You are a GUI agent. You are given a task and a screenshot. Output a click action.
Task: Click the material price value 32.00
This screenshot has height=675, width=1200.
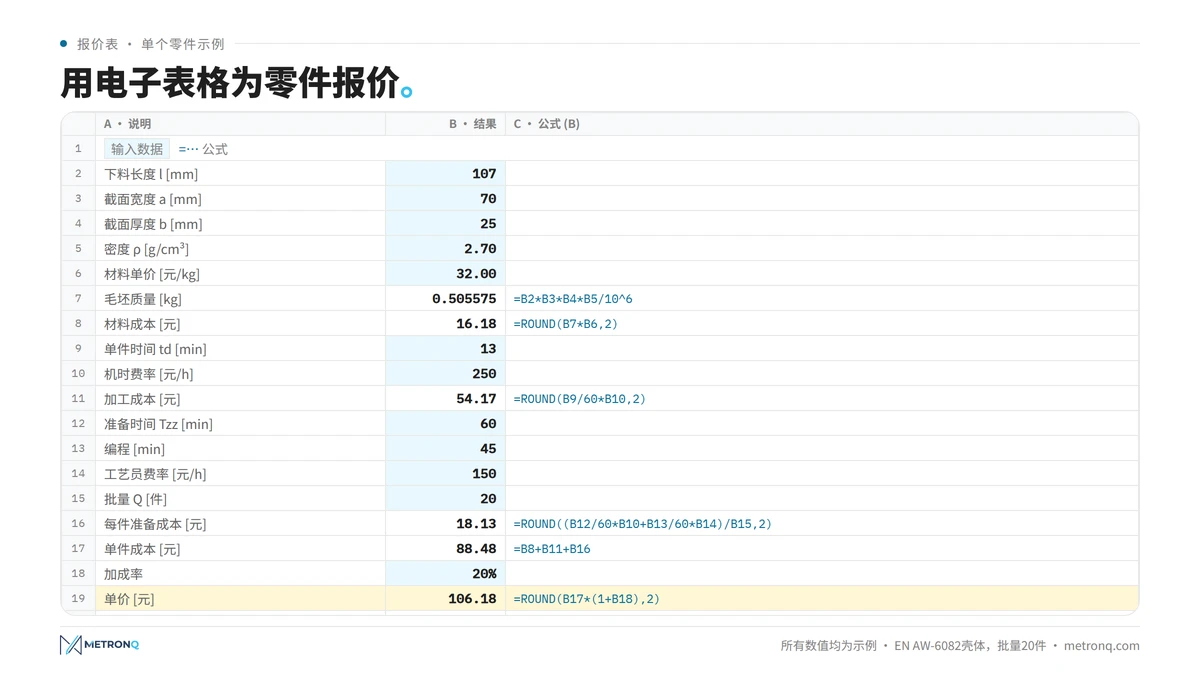[x=445, y=274]
